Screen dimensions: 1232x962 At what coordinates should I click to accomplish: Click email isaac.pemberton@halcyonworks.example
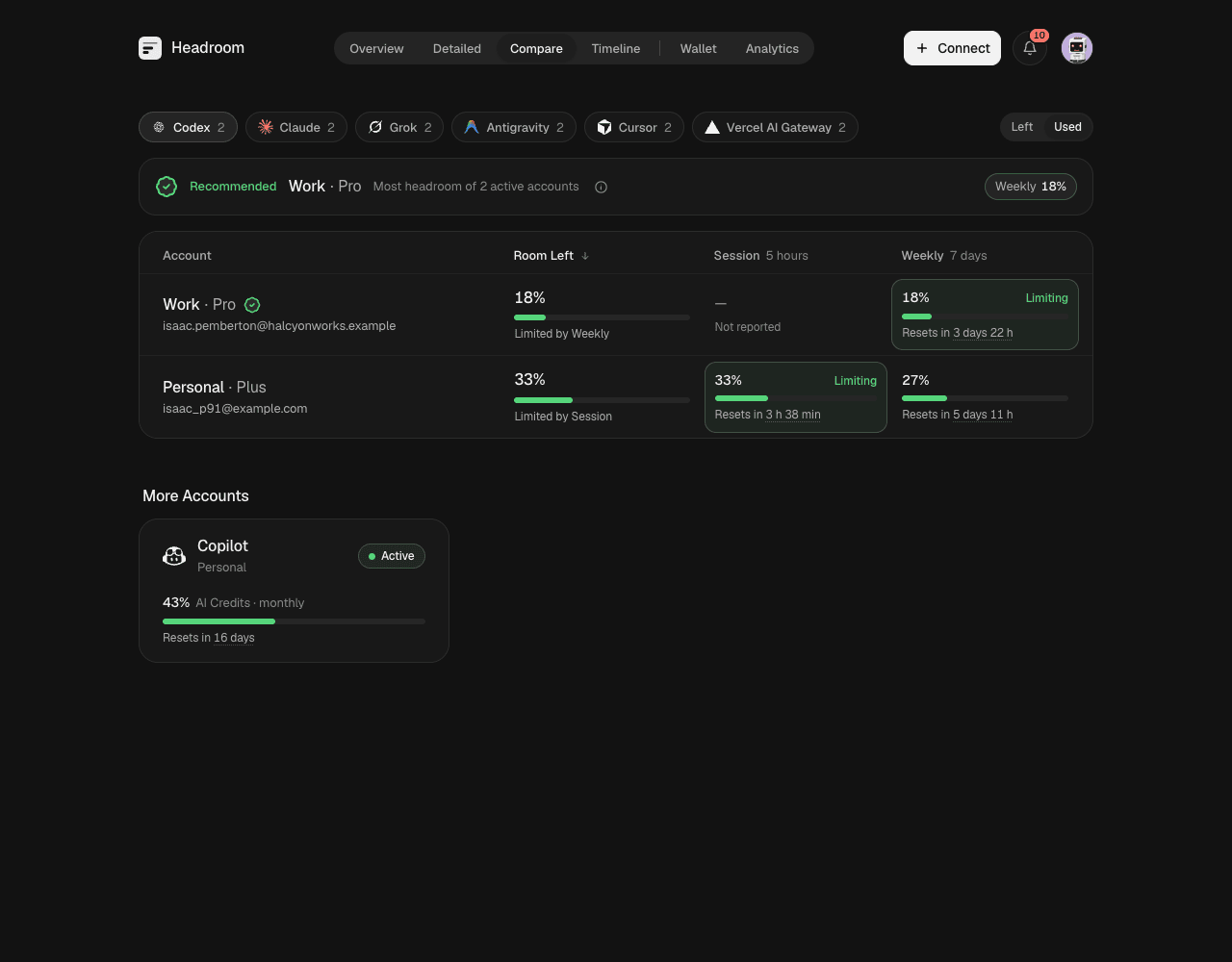click(x=279, y=326)
